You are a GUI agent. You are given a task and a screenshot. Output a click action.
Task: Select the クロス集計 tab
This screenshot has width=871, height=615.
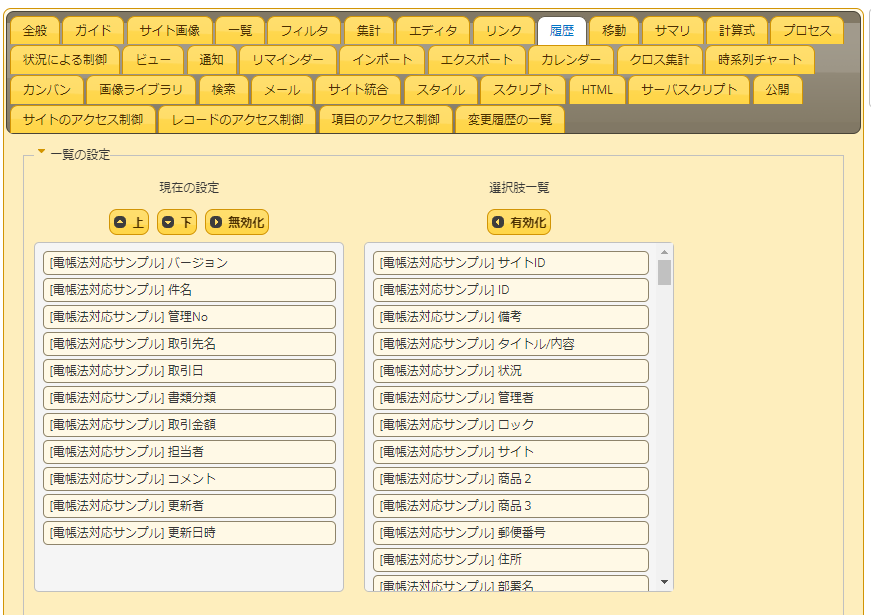coord(659,60)
